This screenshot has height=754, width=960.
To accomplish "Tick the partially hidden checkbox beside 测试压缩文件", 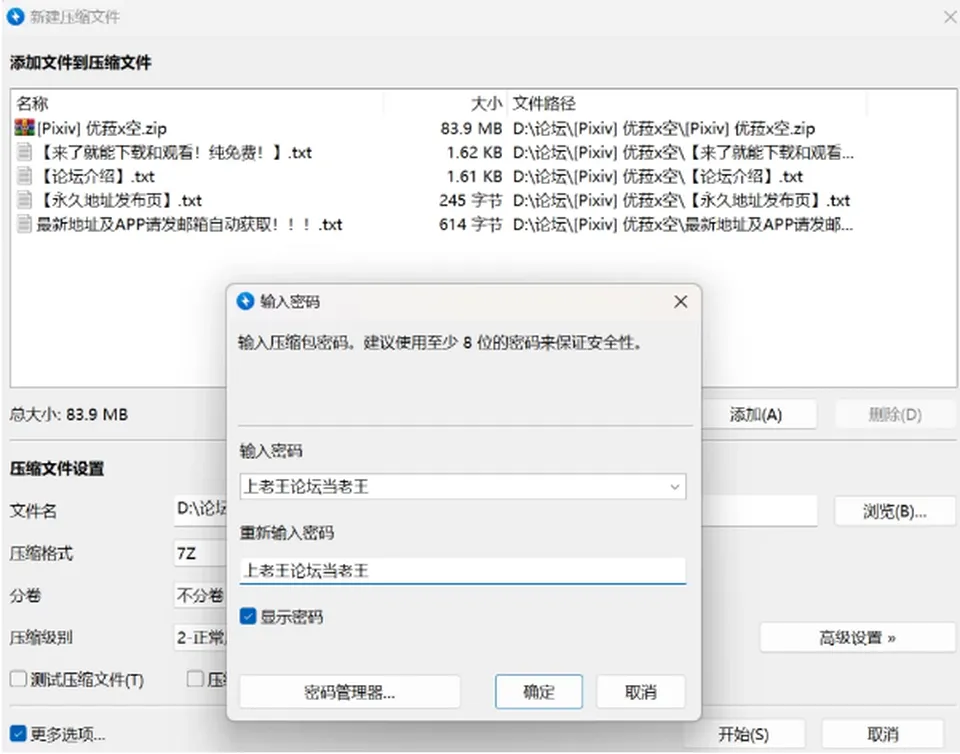I will [x=195, y=679].
